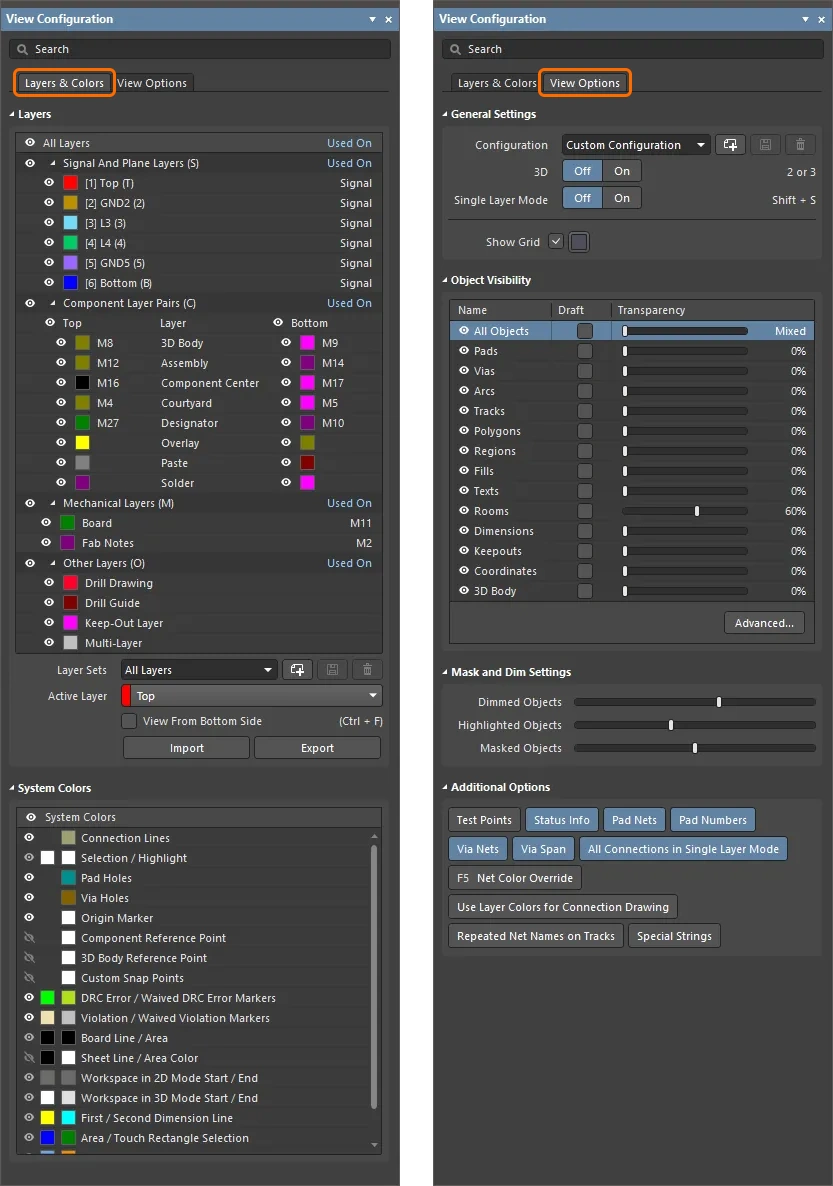
Task: Turn 3D mode On
Action: (x=622, y=171)
